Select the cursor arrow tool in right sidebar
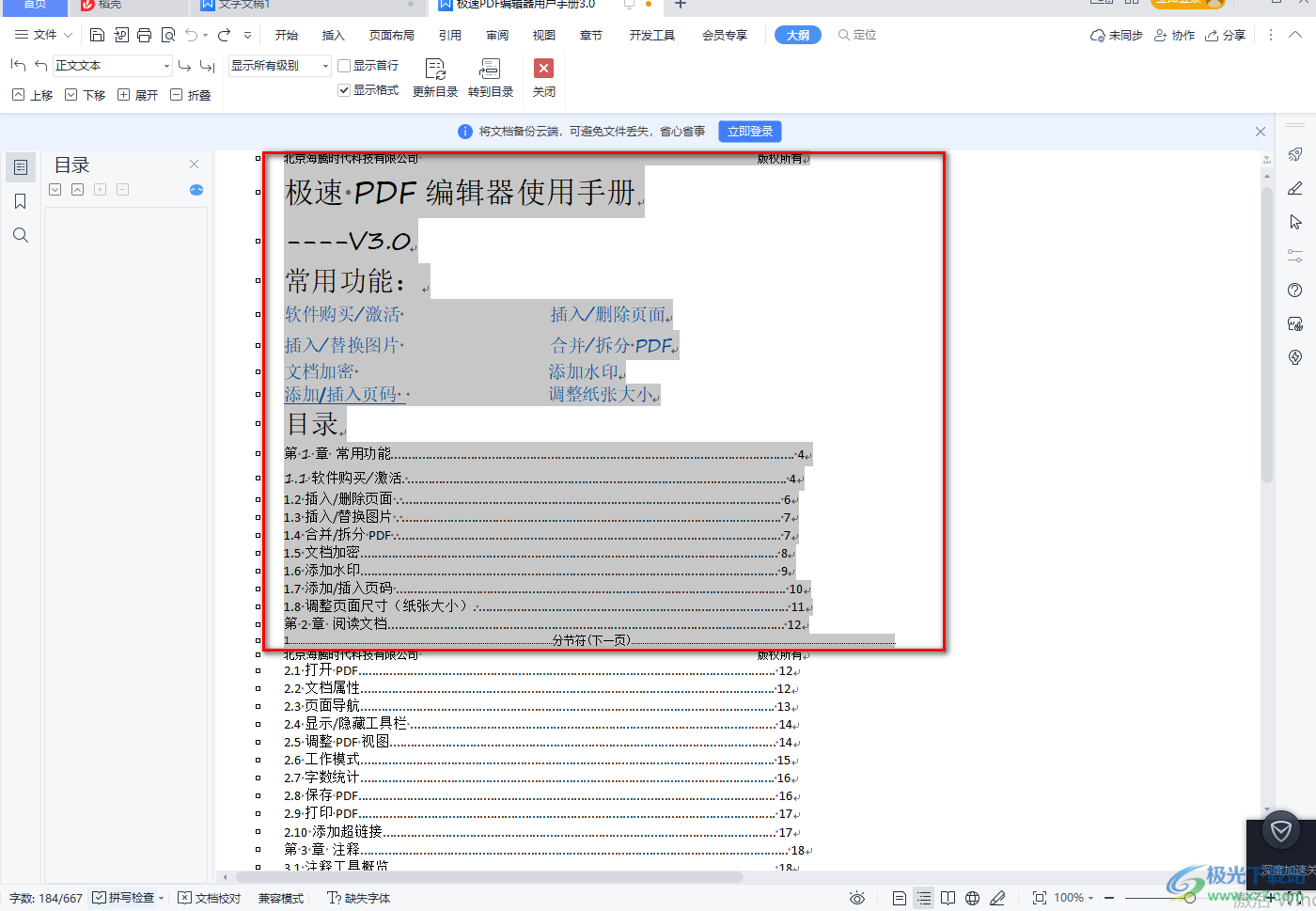The height and width of the screenshot is (911, 1316). click(x=1295, y=222)
